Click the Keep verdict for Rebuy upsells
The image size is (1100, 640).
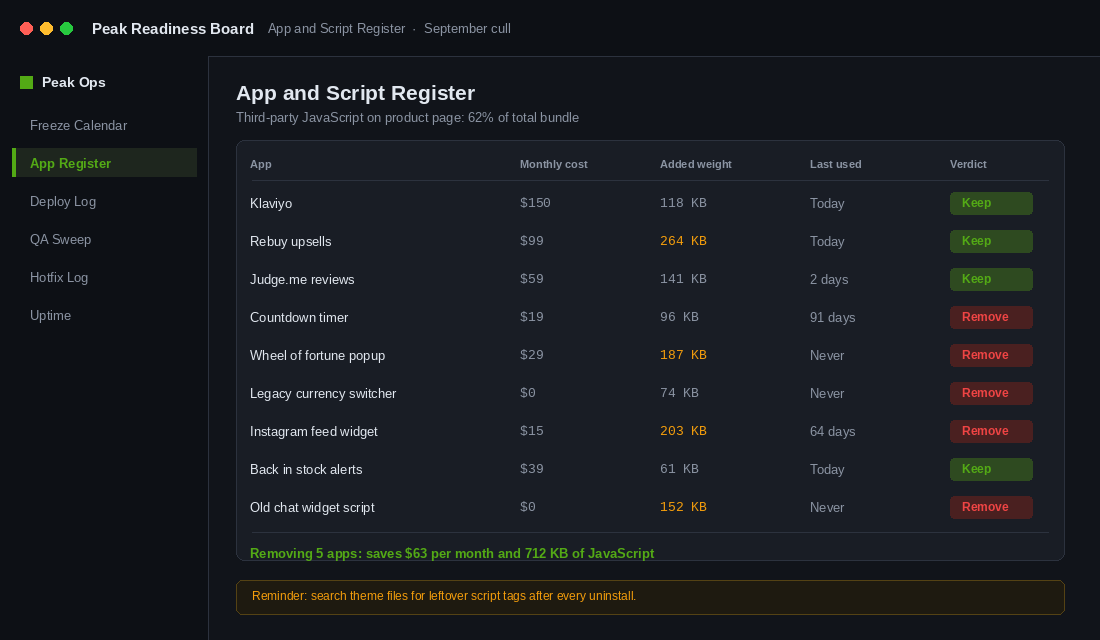(991, 241)
